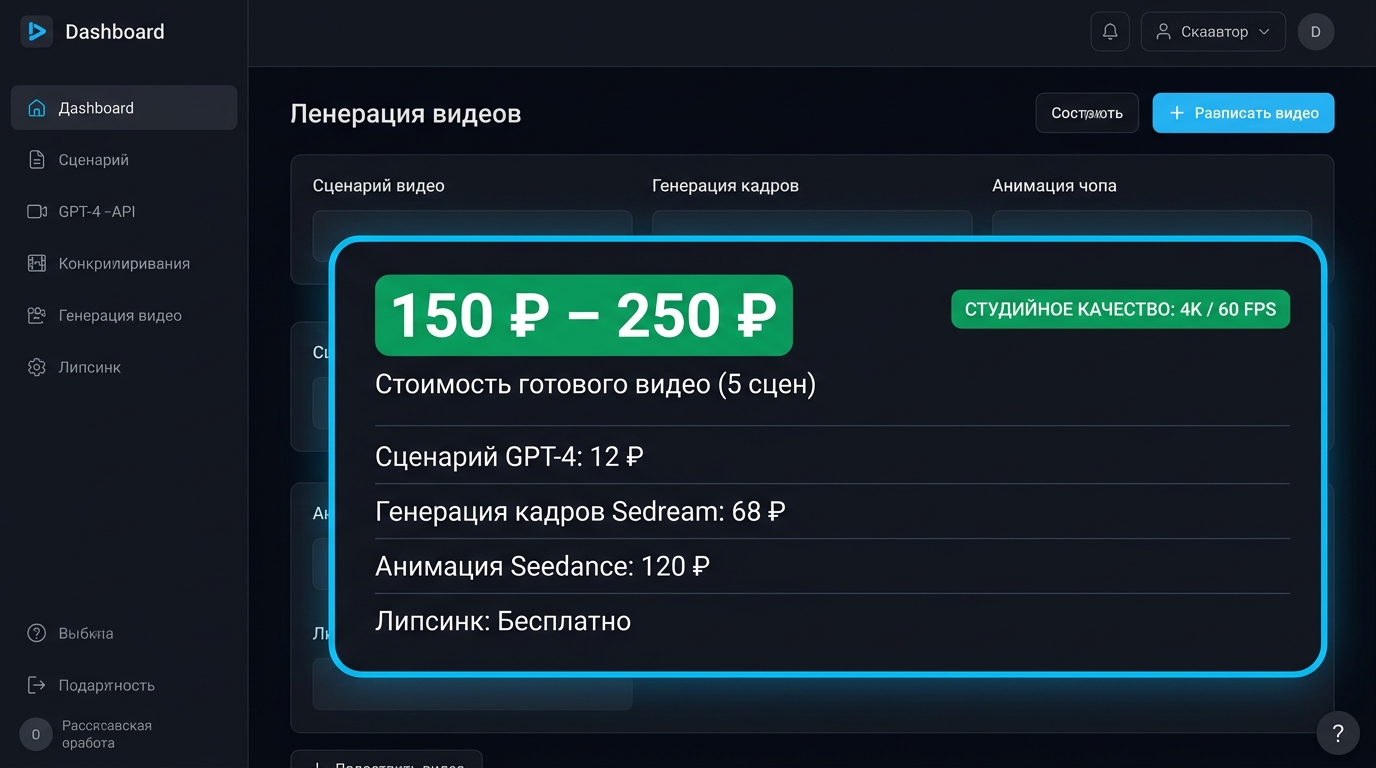Click the help question mark in bottom corner
1376x768 pixels.
coord(1338,734)
